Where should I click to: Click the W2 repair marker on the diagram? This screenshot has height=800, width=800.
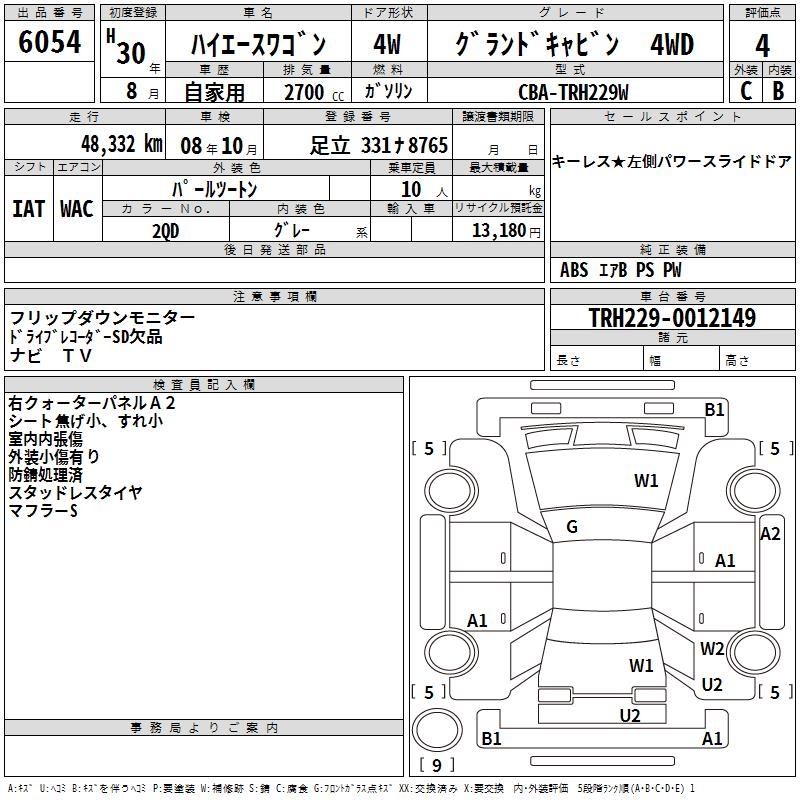(x=712, y=648)
